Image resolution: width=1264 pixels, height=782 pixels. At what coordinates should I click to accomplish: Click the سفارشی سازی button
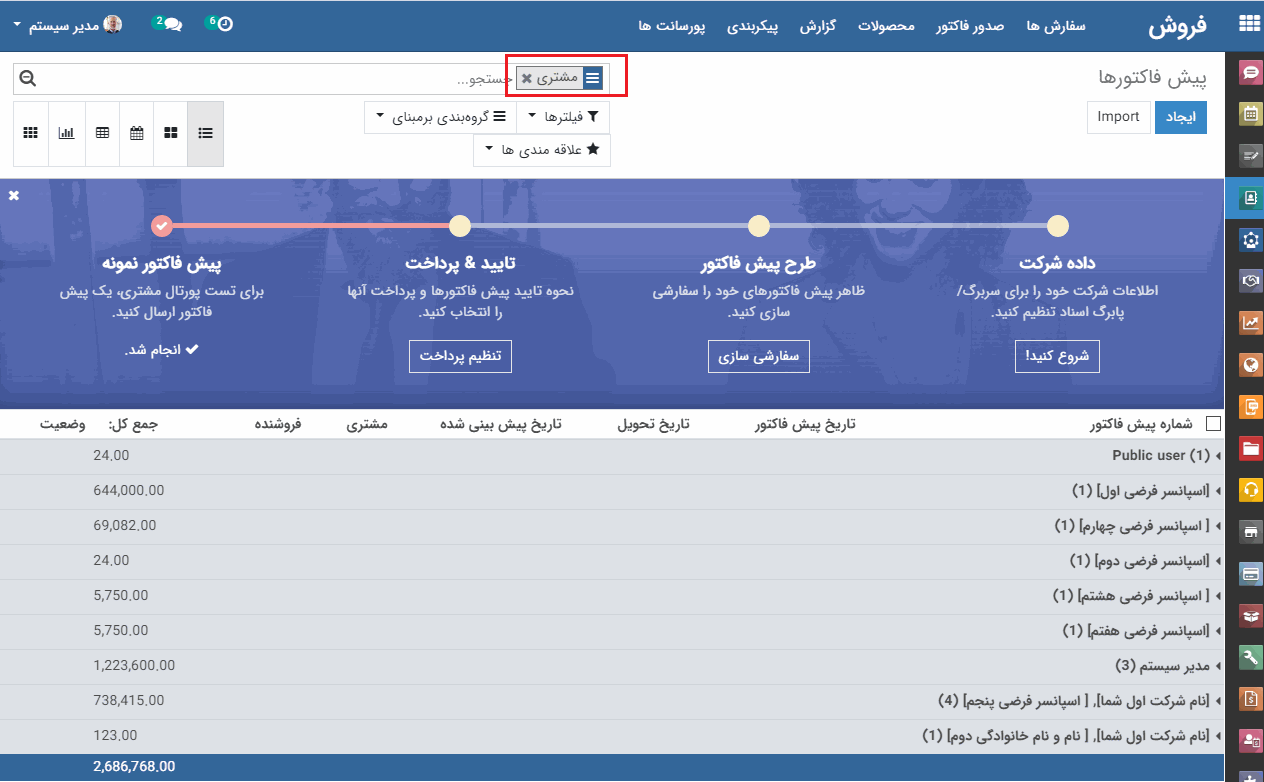[759, 356]
